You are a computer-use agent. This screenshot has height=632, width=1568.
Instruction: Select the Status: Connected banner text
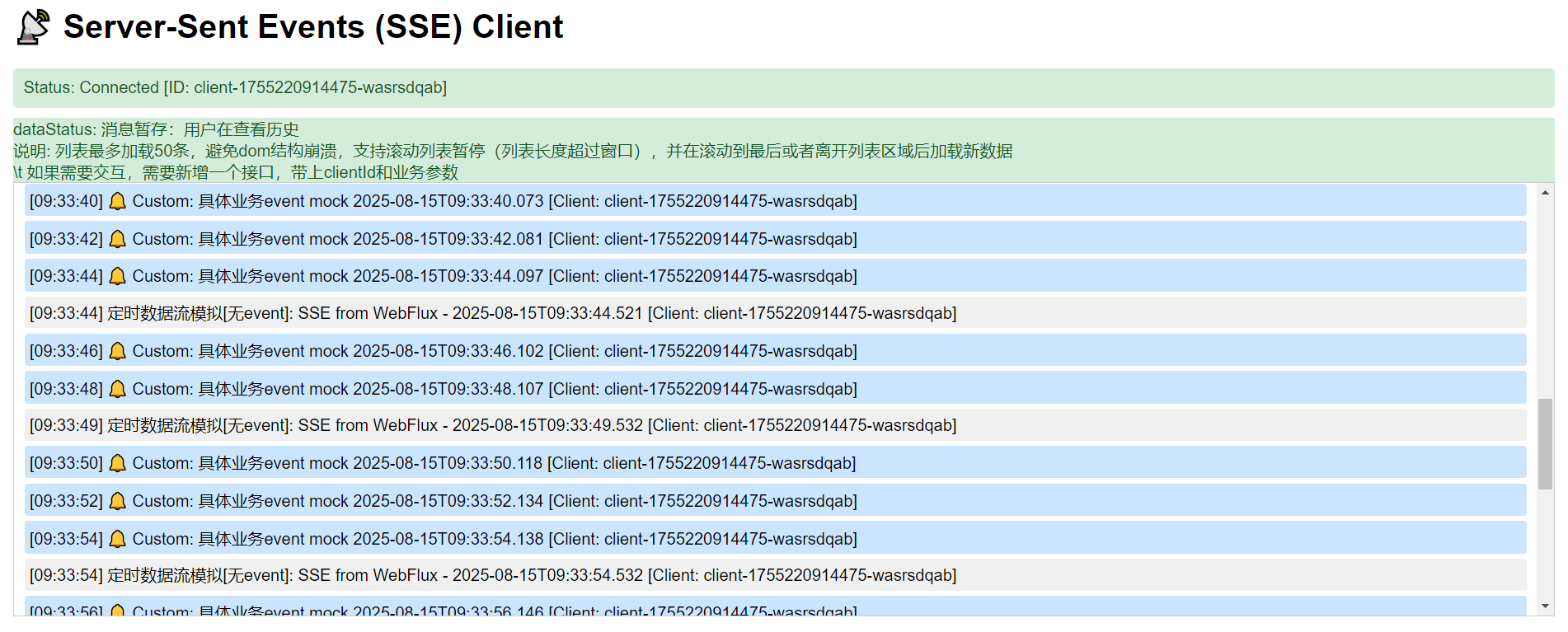pyautogui.click(x=235, y=87)
